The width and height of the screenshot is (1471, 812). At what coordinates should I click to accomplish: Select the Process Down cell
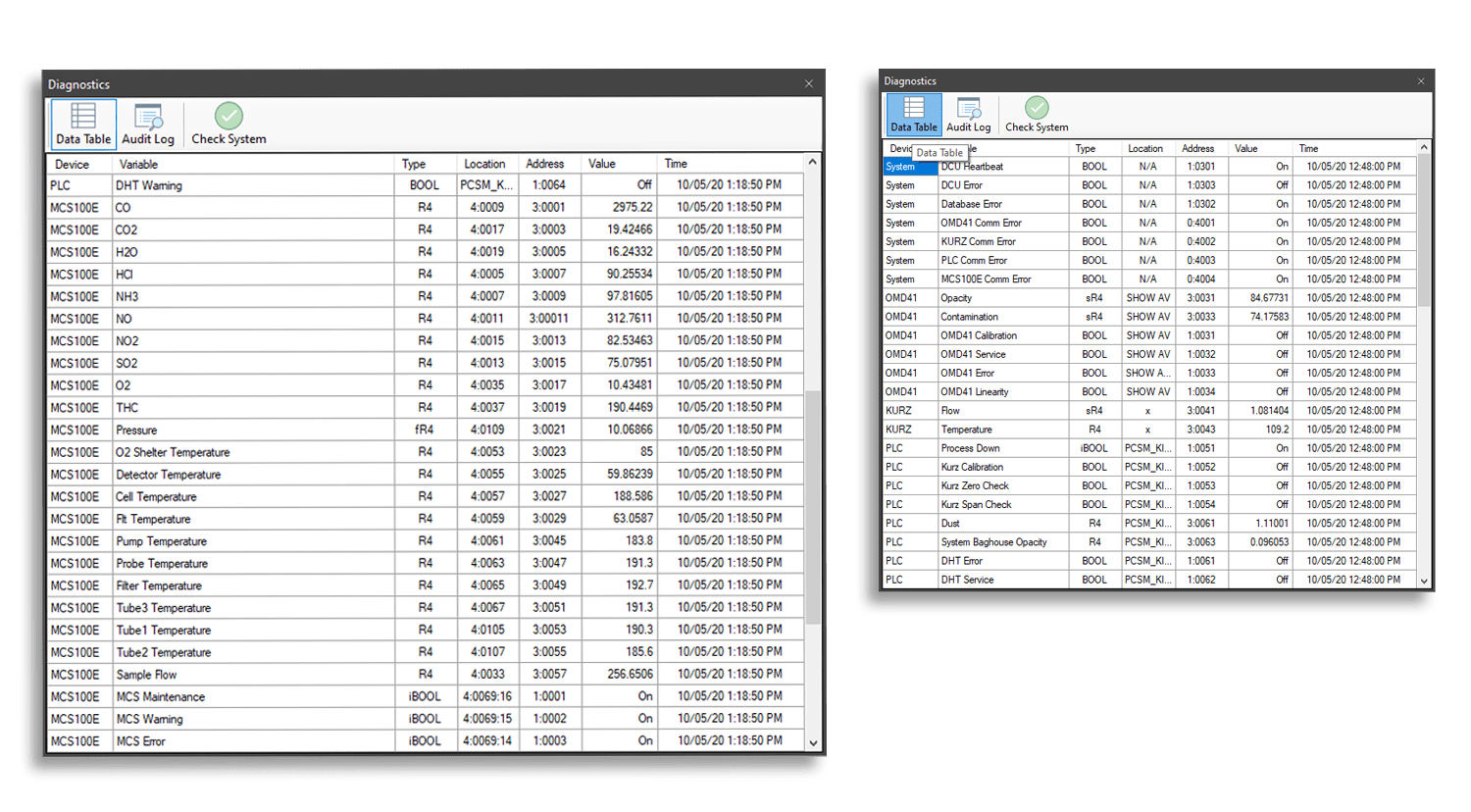click(1003, 448)
